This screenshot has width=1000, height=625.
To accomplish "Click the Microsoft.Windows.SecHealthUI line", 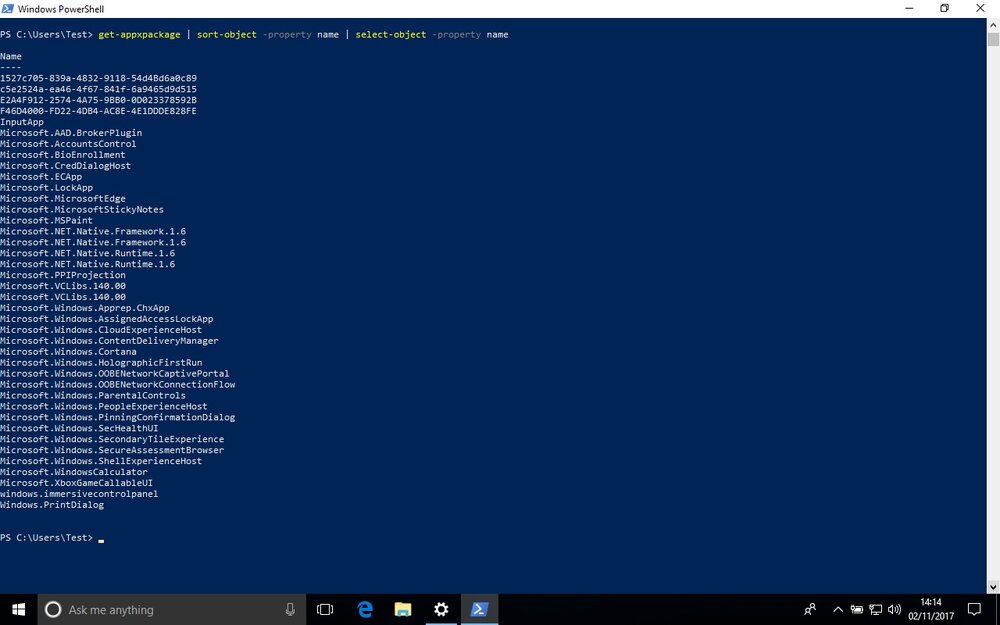I will (79, 428).
